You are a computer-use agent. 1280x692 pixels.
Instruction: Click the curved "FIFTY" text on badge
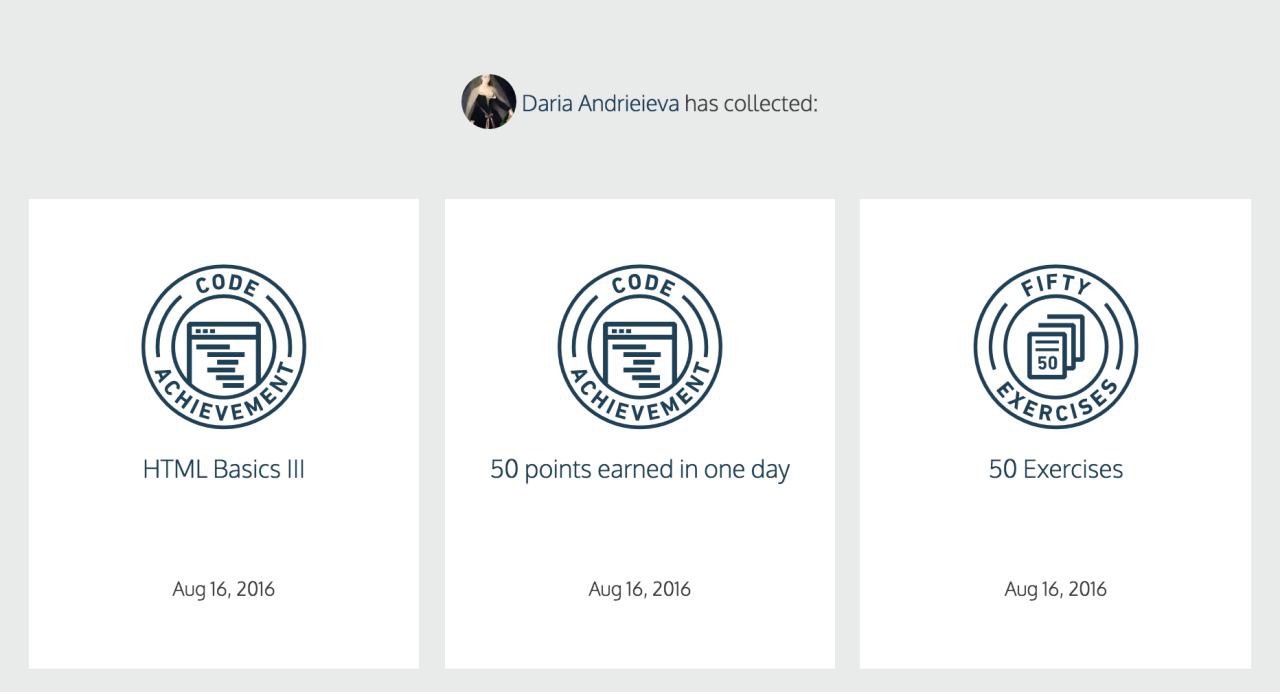tap(1056, 286)
